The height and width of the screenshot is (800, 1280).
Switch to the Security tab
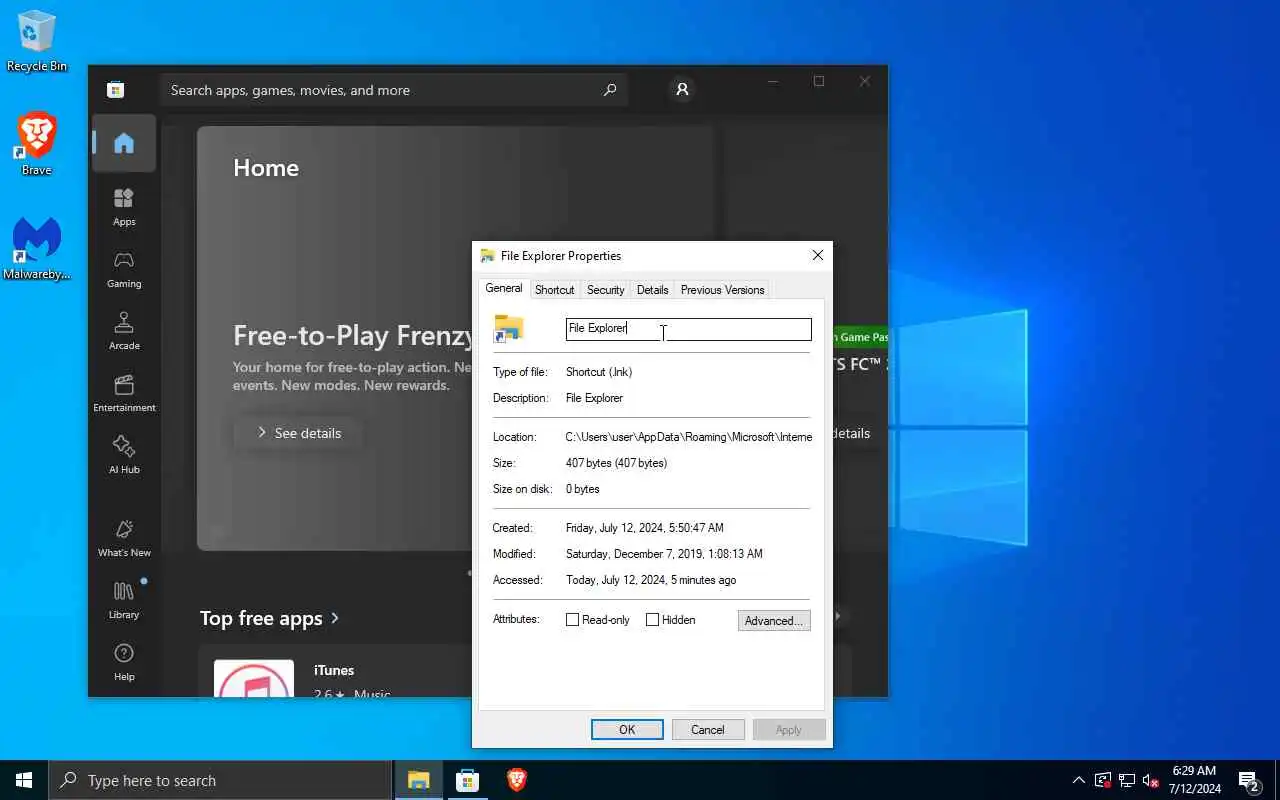606,290
